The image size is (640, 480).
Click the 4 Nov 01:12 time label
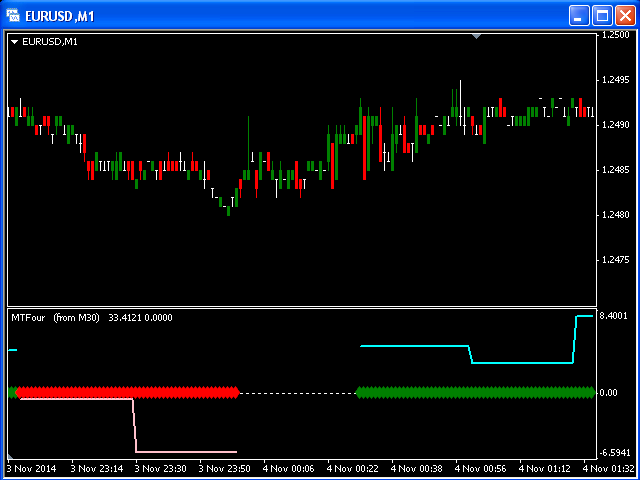(x=545, y=468)
